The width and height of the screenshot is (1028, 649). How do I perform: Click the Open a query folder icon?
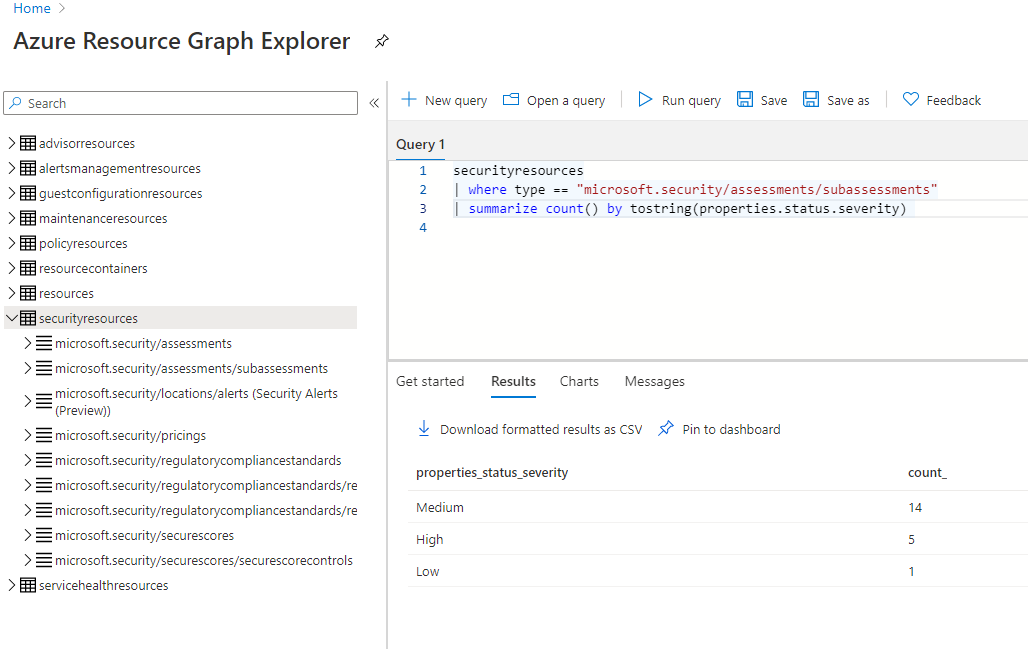[511, 100]
